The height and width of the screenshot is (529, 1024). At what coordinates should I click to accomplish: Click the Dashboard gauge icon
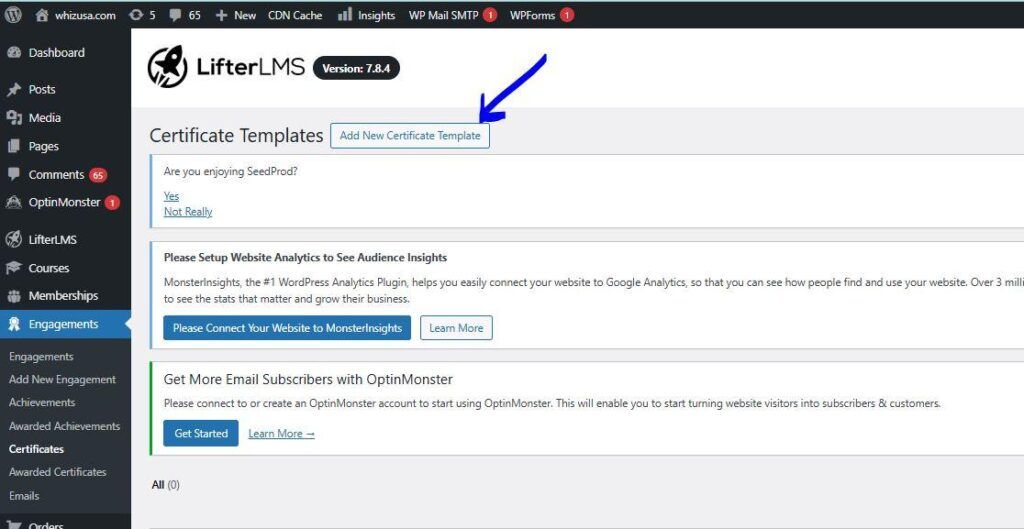click(x=14, y=53)
